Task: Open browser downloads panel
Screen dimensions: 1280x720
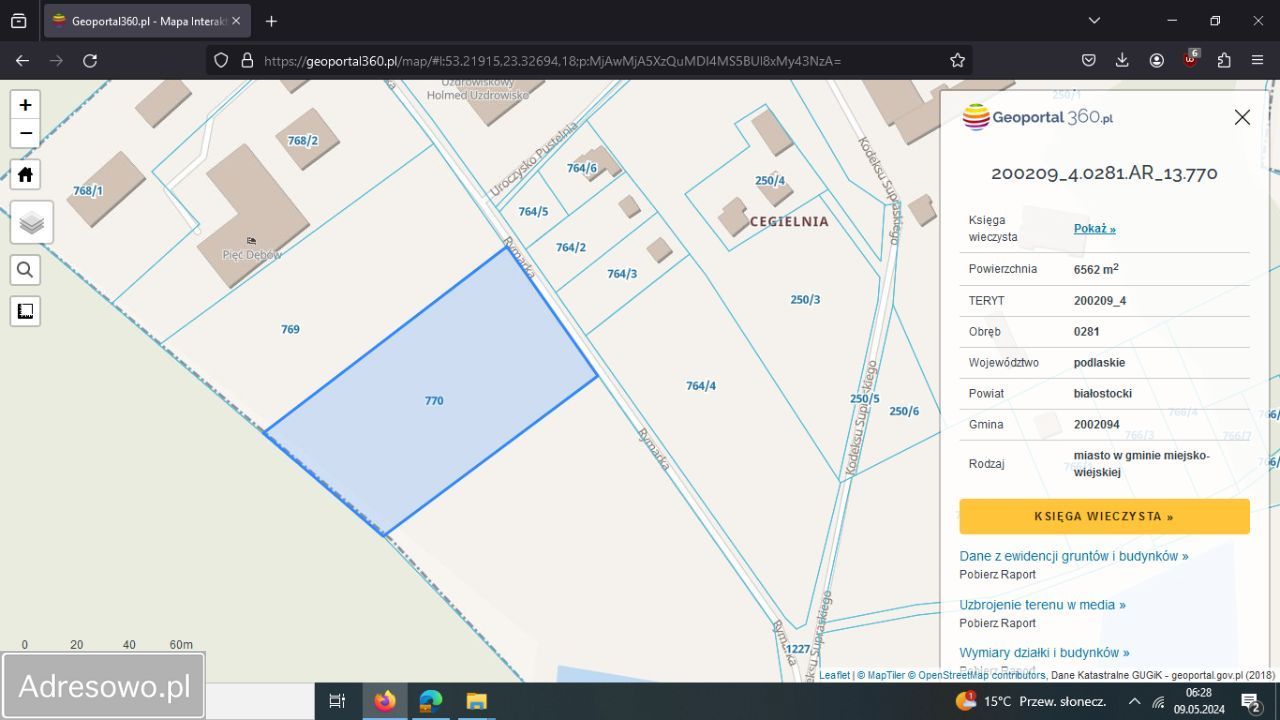Action: (x=1122, y=60)
